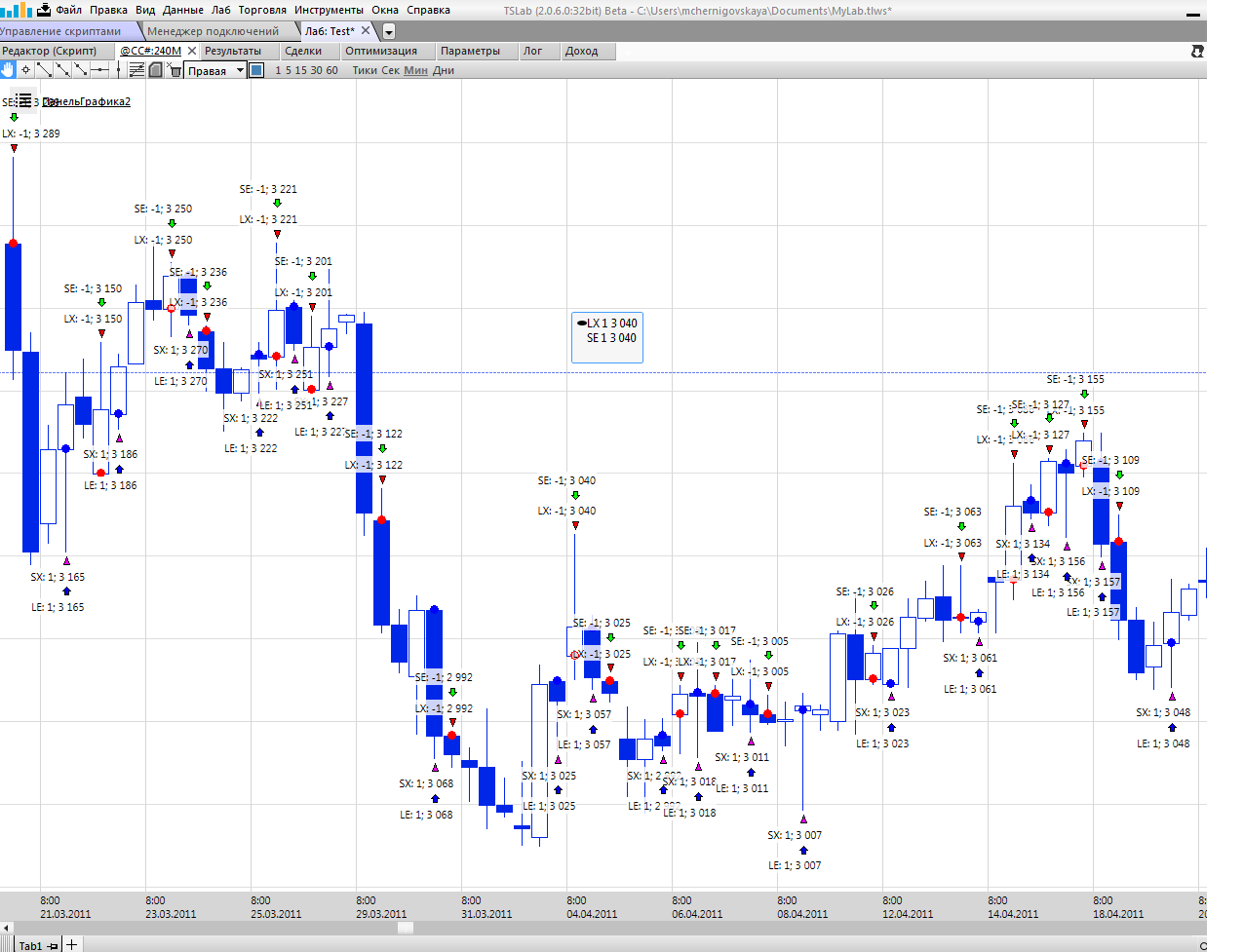The image size is (1244, 952).
Task: Switch timeframe unit to Тики
Action: click(x=365, y=70)
